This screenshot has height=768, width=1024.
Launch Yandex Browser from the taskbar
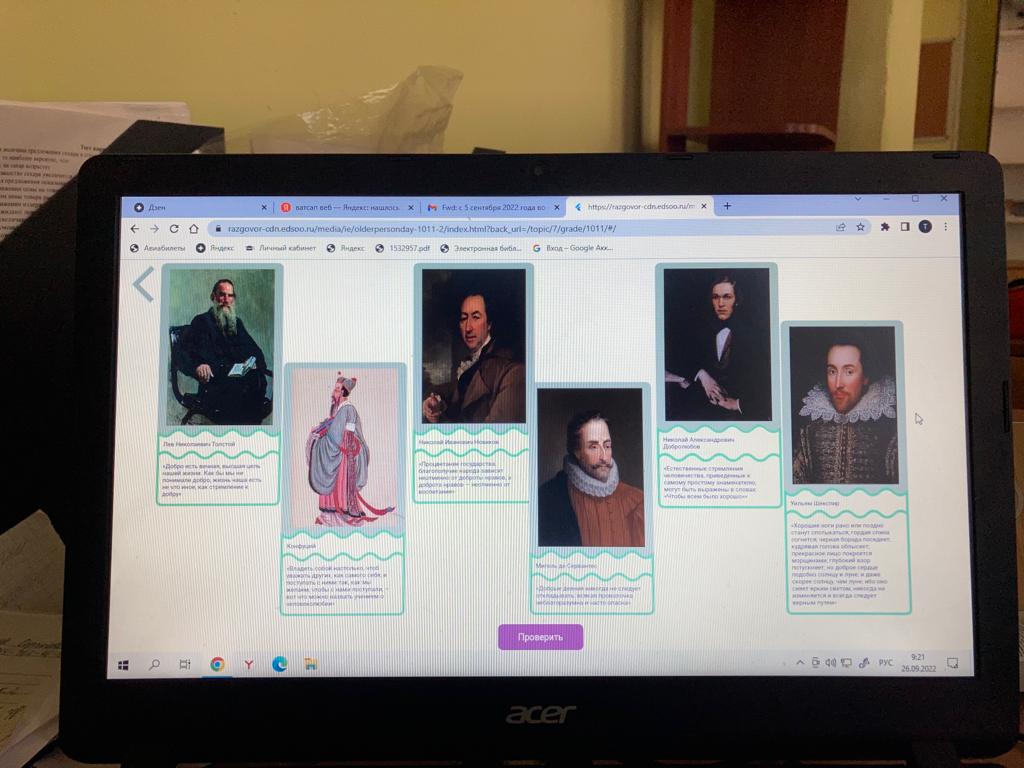click(x=249, y=665)
